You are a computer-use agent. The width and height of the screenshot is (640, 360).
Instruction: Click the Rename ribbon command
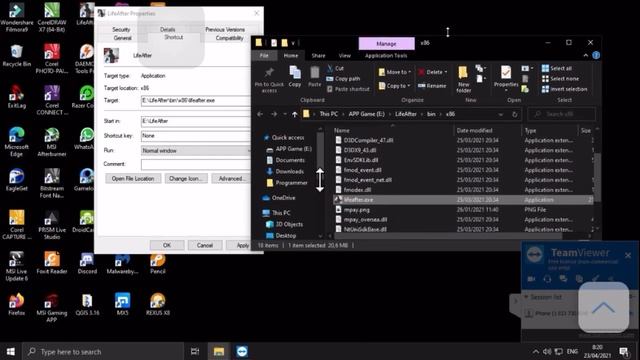pos(432,86)
